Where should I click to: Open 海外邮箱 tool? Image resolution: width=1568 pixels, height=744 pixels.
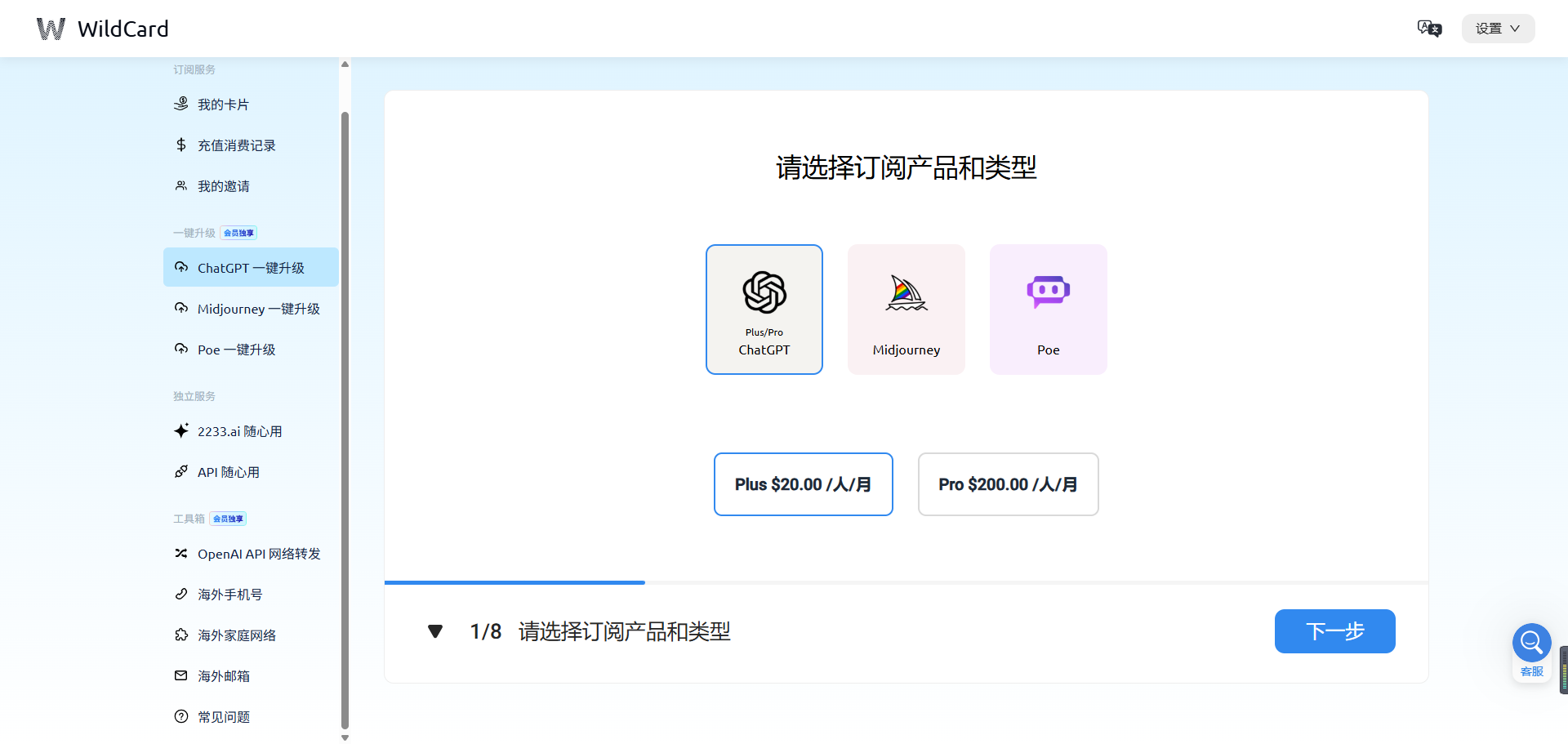click(x=251, y=676)
